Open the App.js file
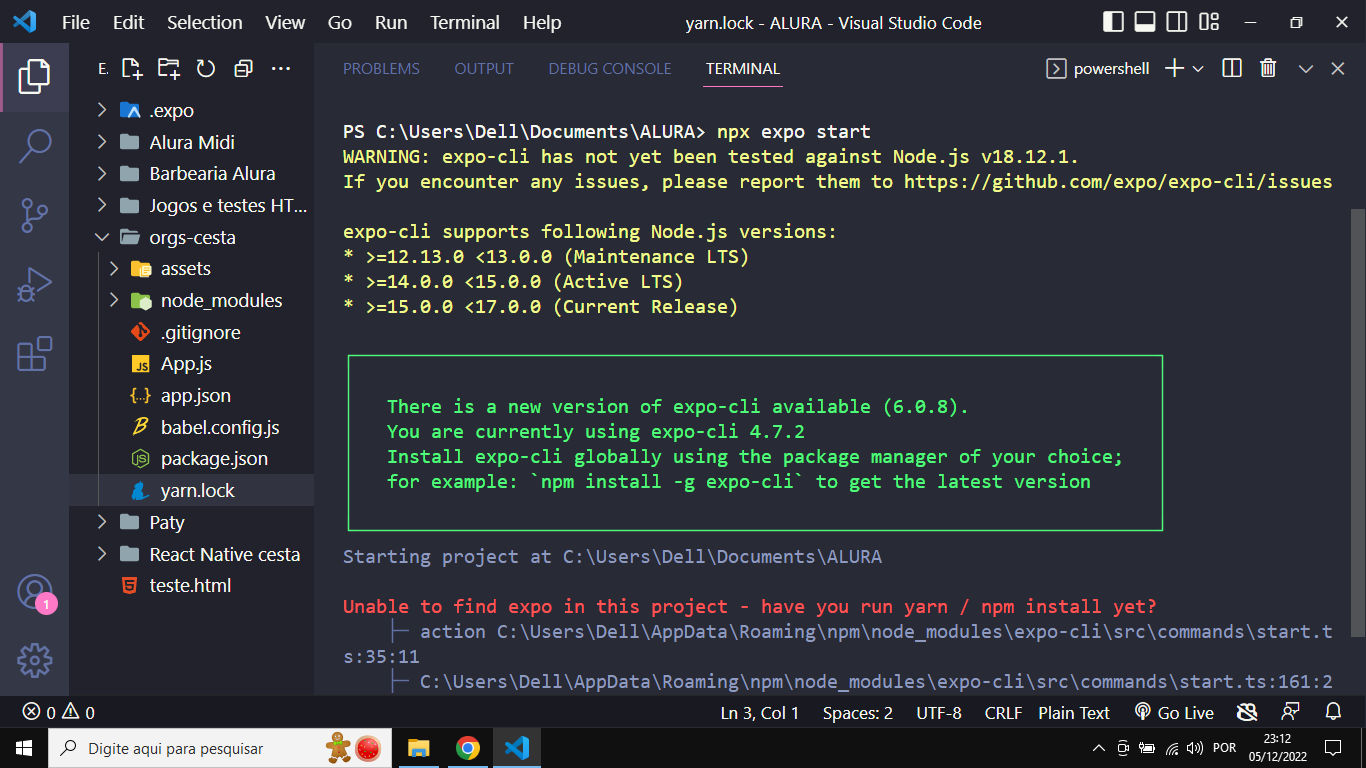The height and width of the screenshot is (768, 1366). click(x=191, y=364)
